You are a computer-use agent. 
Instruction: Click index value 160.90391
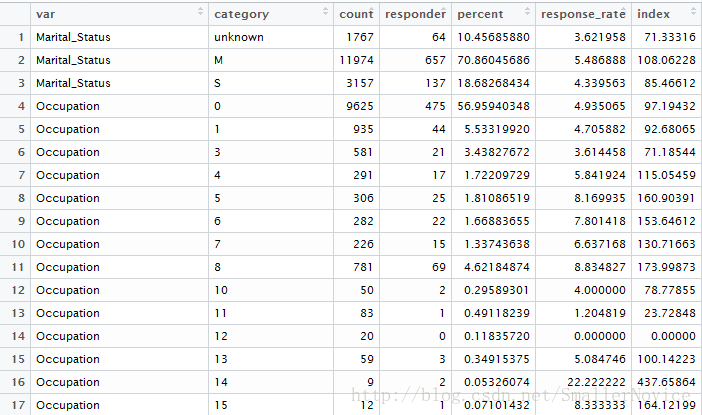pos(667,198)
